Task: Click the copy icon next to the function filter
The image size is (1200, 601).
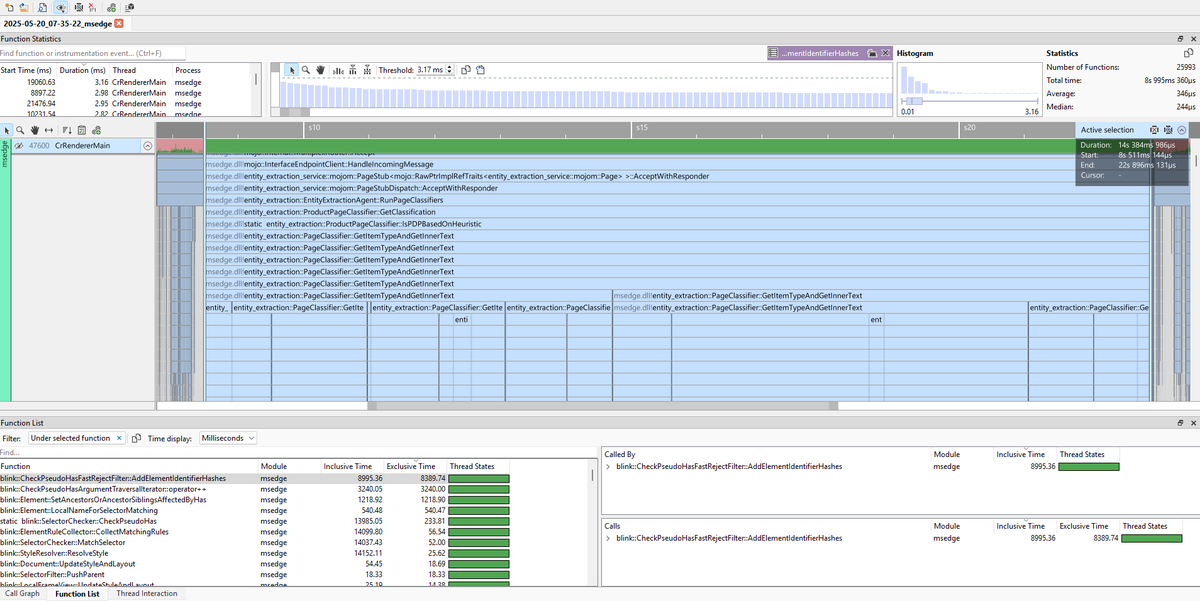Action: tap(138, 438)
